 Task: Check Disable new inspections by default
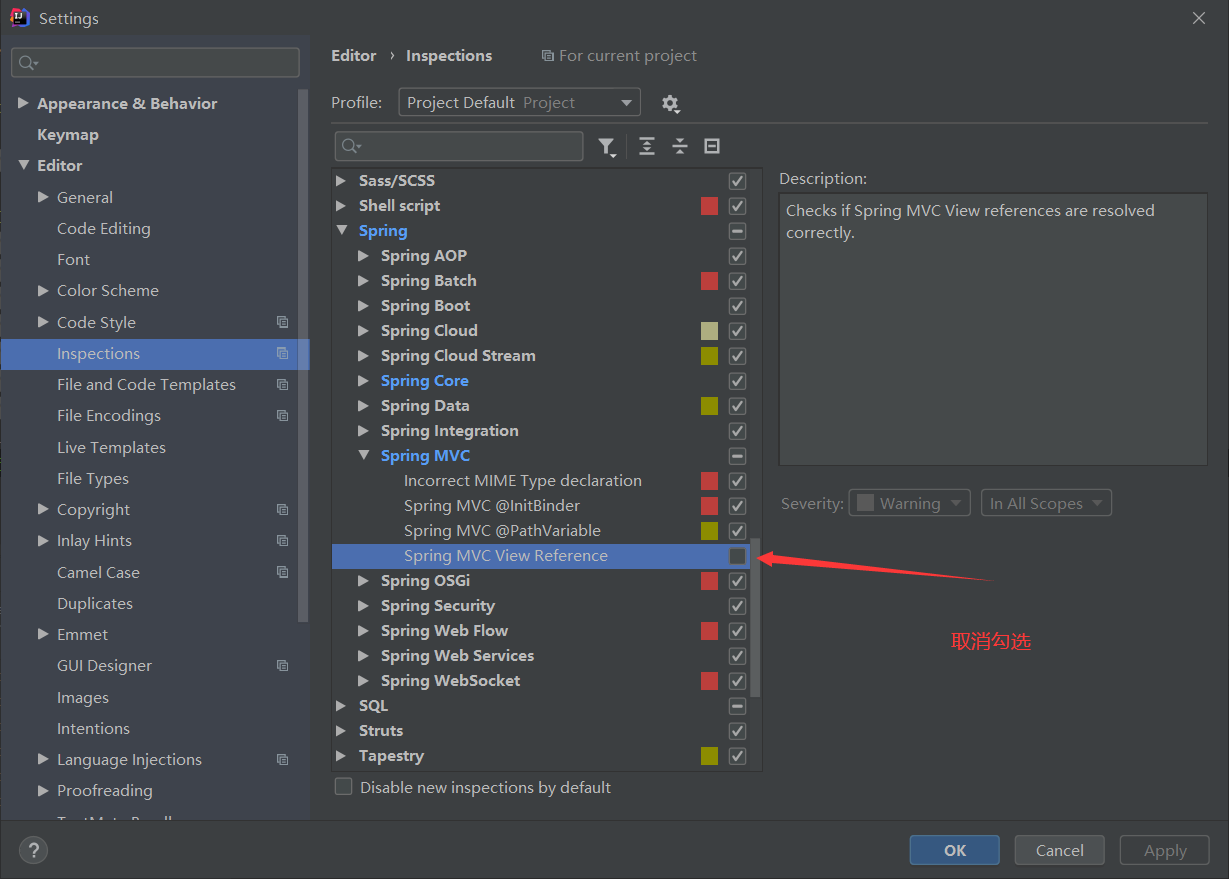[343, 787]
